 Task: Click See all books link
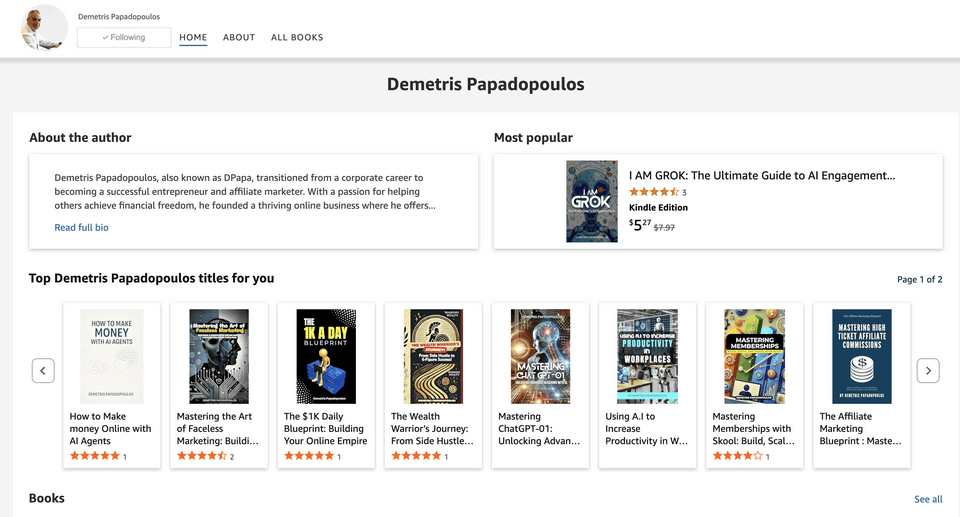928,499
